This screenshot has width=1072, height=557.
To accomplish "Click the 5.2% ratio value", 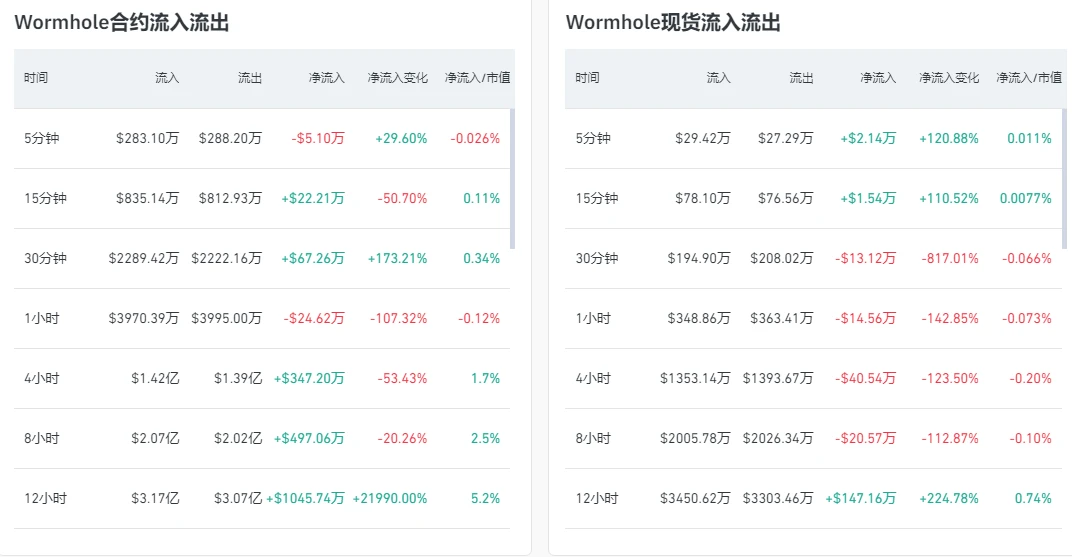I will 485,499.
